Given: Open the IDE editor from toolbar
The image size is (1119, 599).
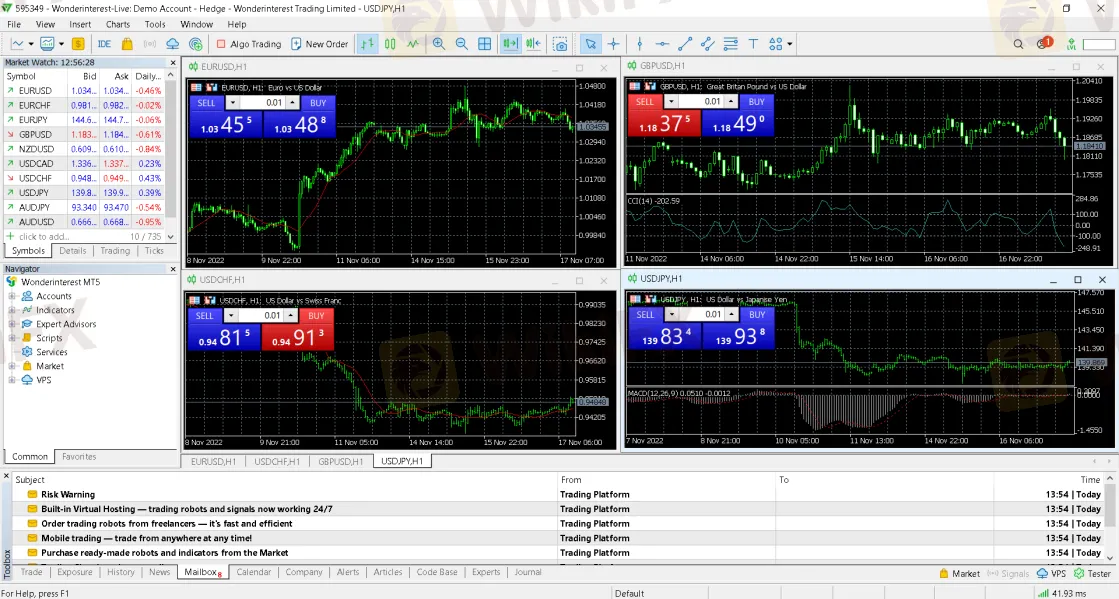Looking at the screenshot, I should pos(104,44).
